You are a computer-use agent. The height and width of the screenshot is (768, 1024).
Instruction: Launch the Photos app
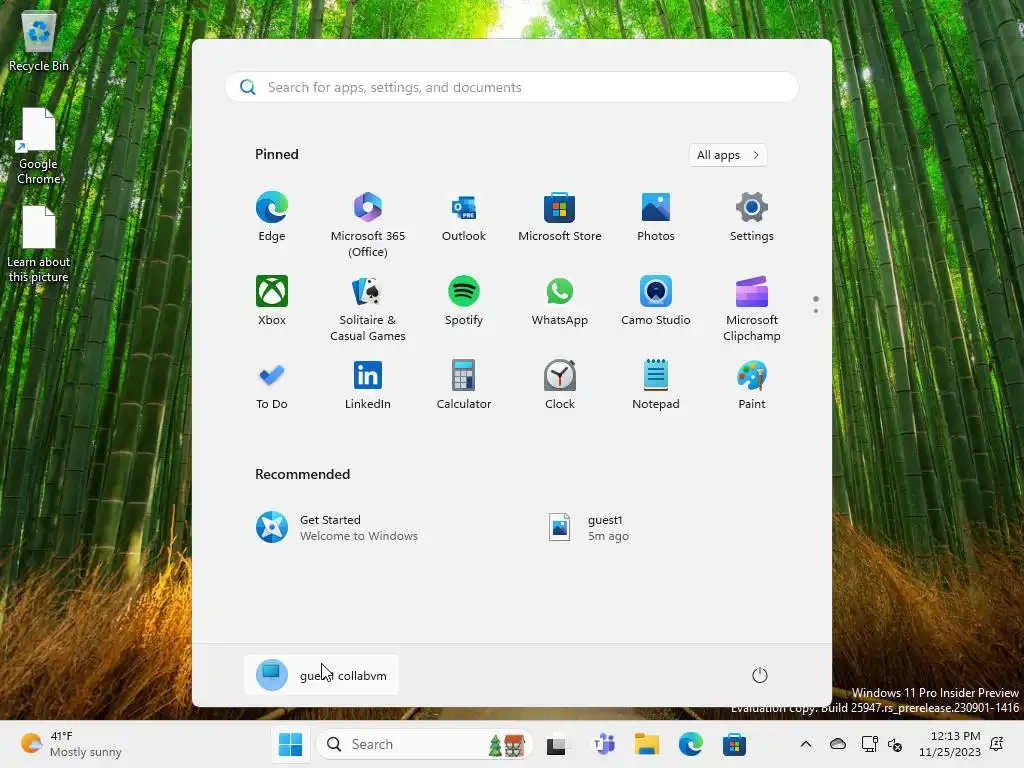[x=656, y=218]
